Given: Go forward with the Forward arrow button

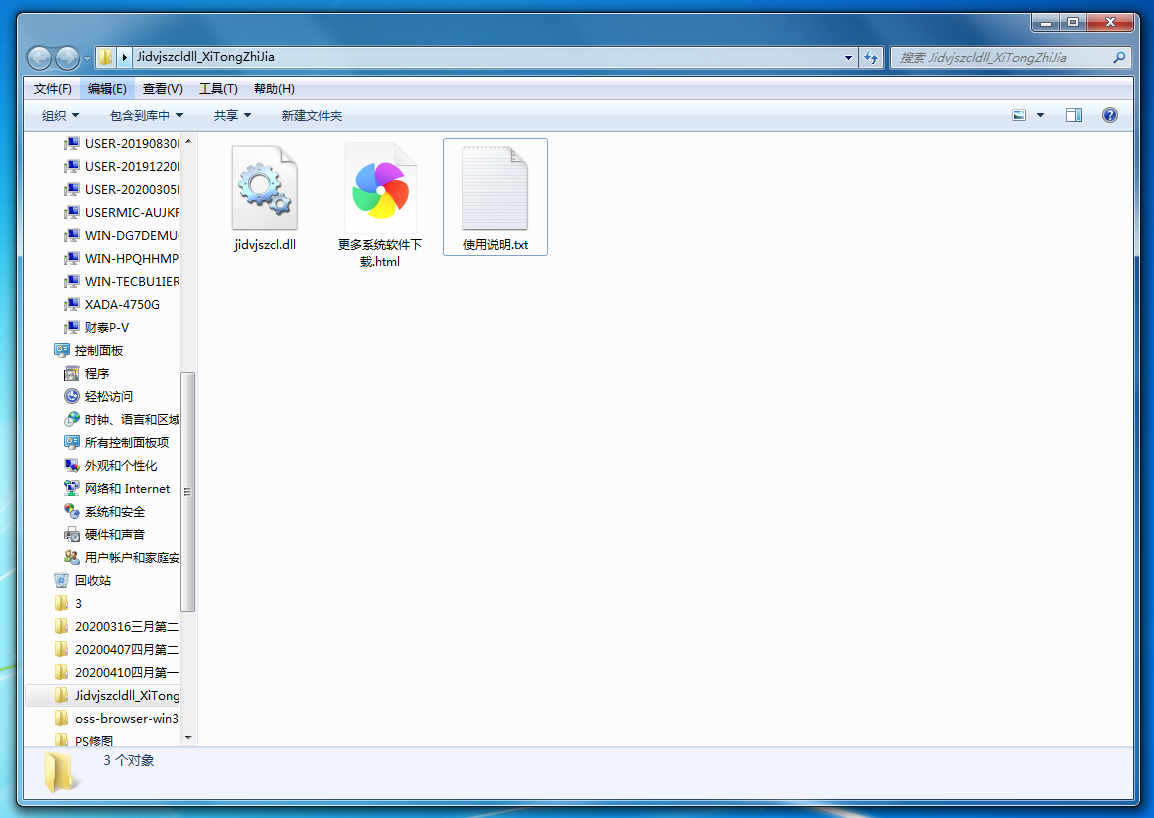Looking at the screenshot, I should pyautogui.click(x=68, y=57).
